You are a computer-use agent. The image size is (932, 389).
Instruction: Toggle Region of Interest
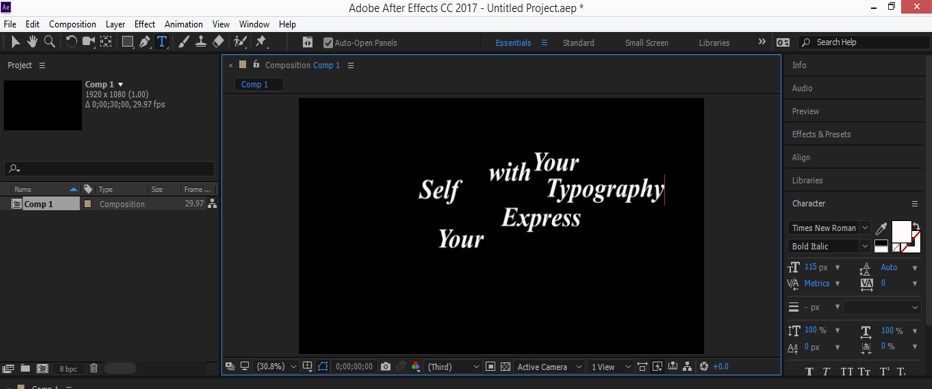490,367
